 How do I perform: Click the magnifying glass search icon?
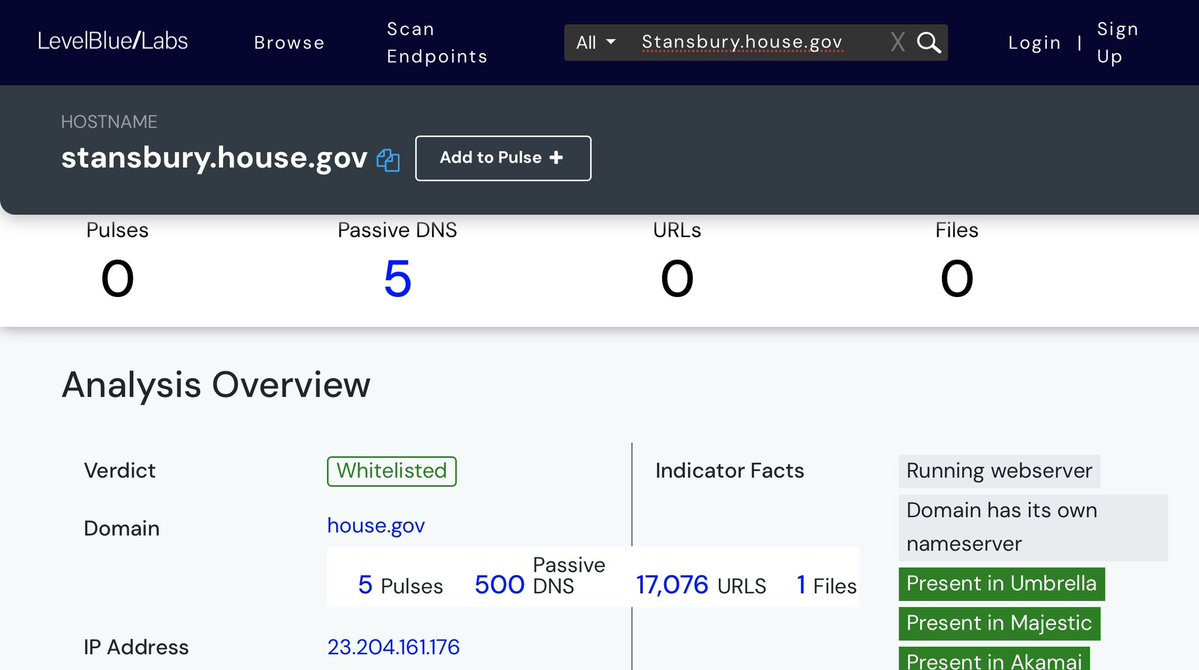929,42
